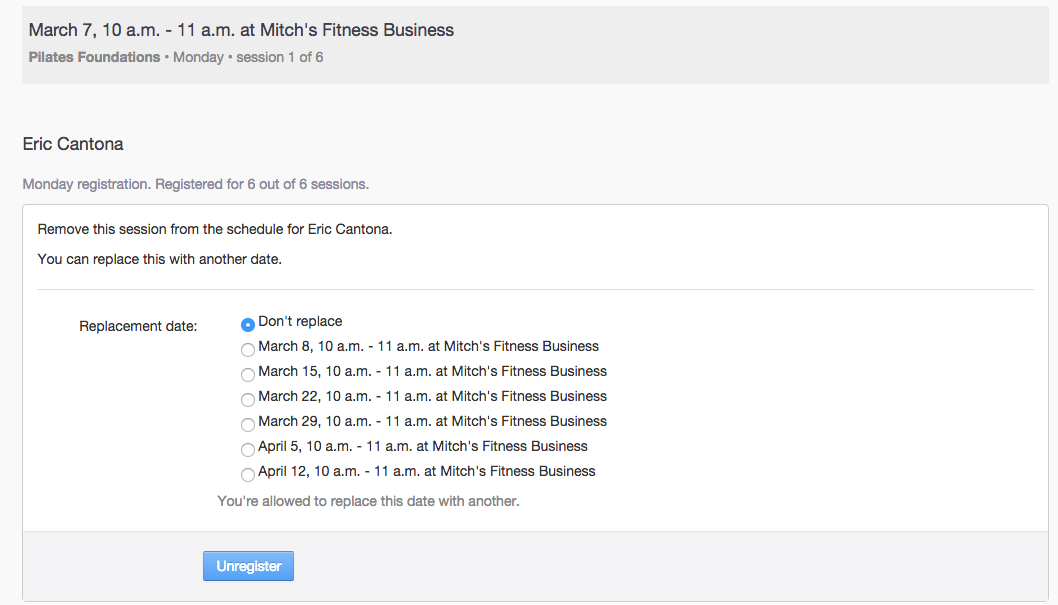
Task: Click the "Remove this session from the schedule" line
Action: click(x=215, y=229)
